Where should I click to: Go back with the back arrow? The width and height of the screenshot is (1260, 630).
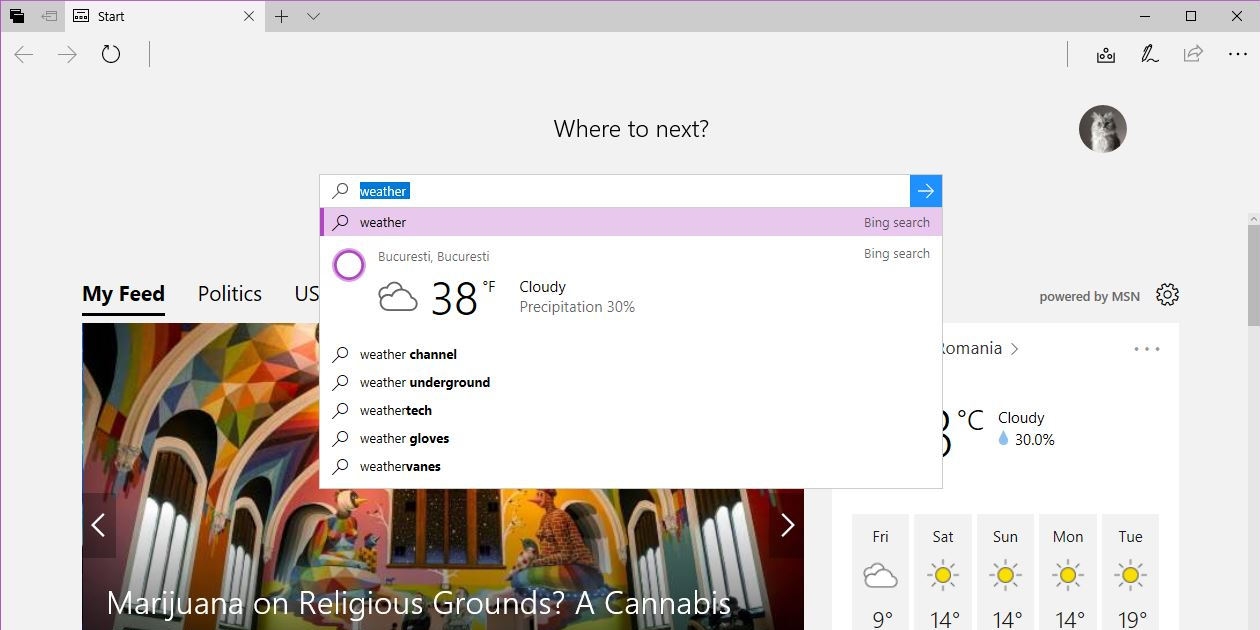[x=24, y=54]
